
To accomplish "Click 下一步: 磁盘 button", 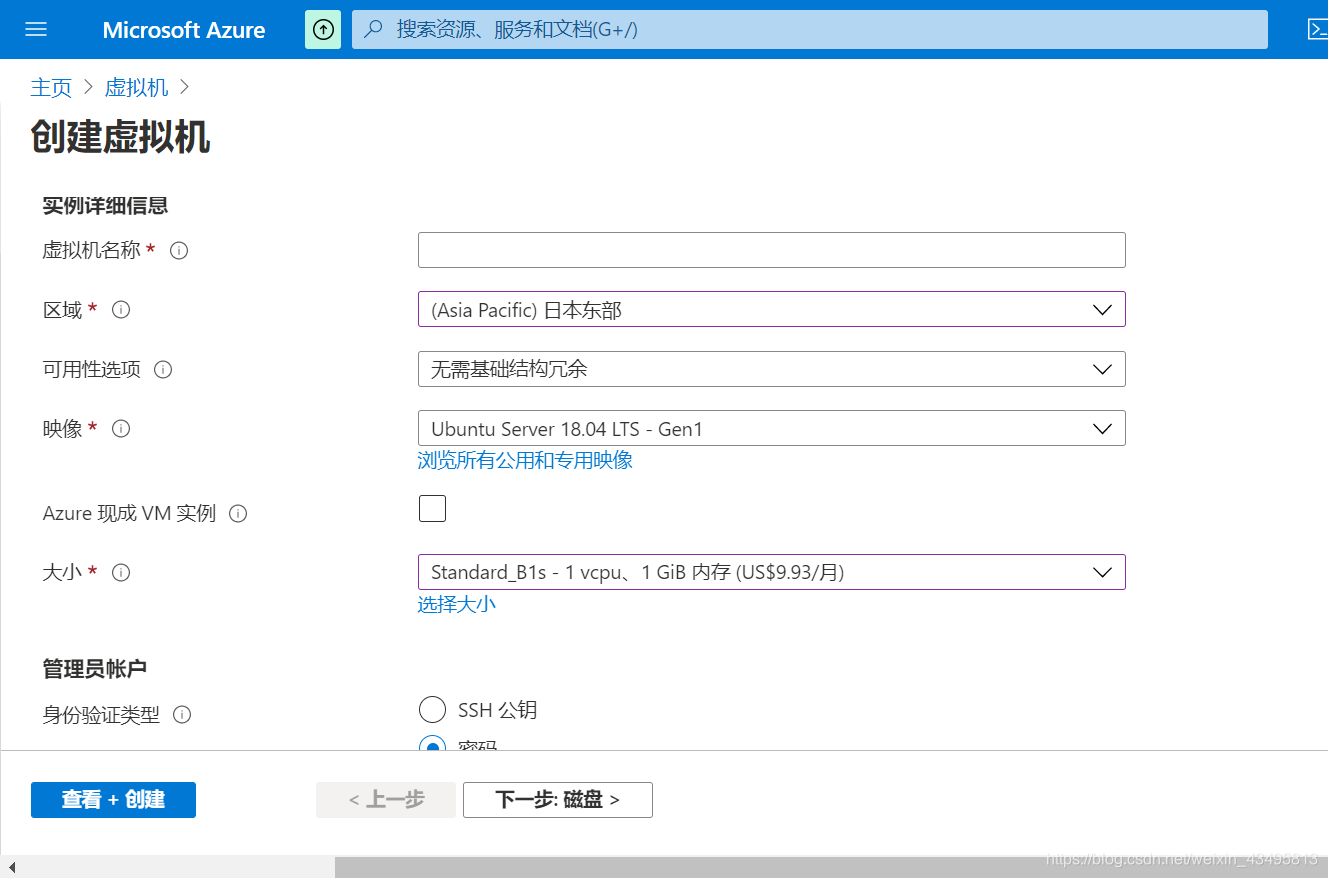I will pos(558,800).
